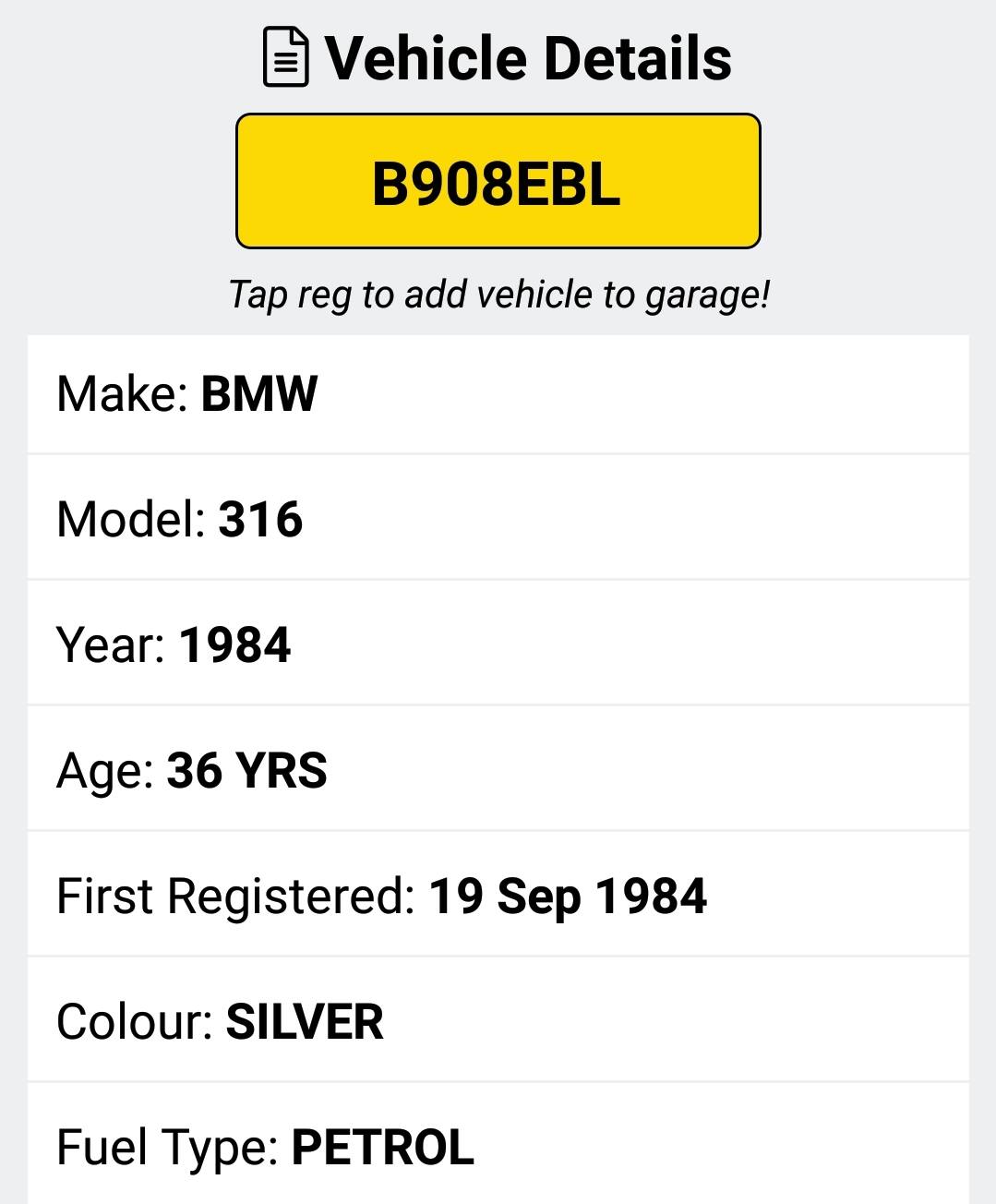The height and width of the screenshot is (1204, 996).
Task: Click the 36 YRS age value
Action: pos(246,770)
